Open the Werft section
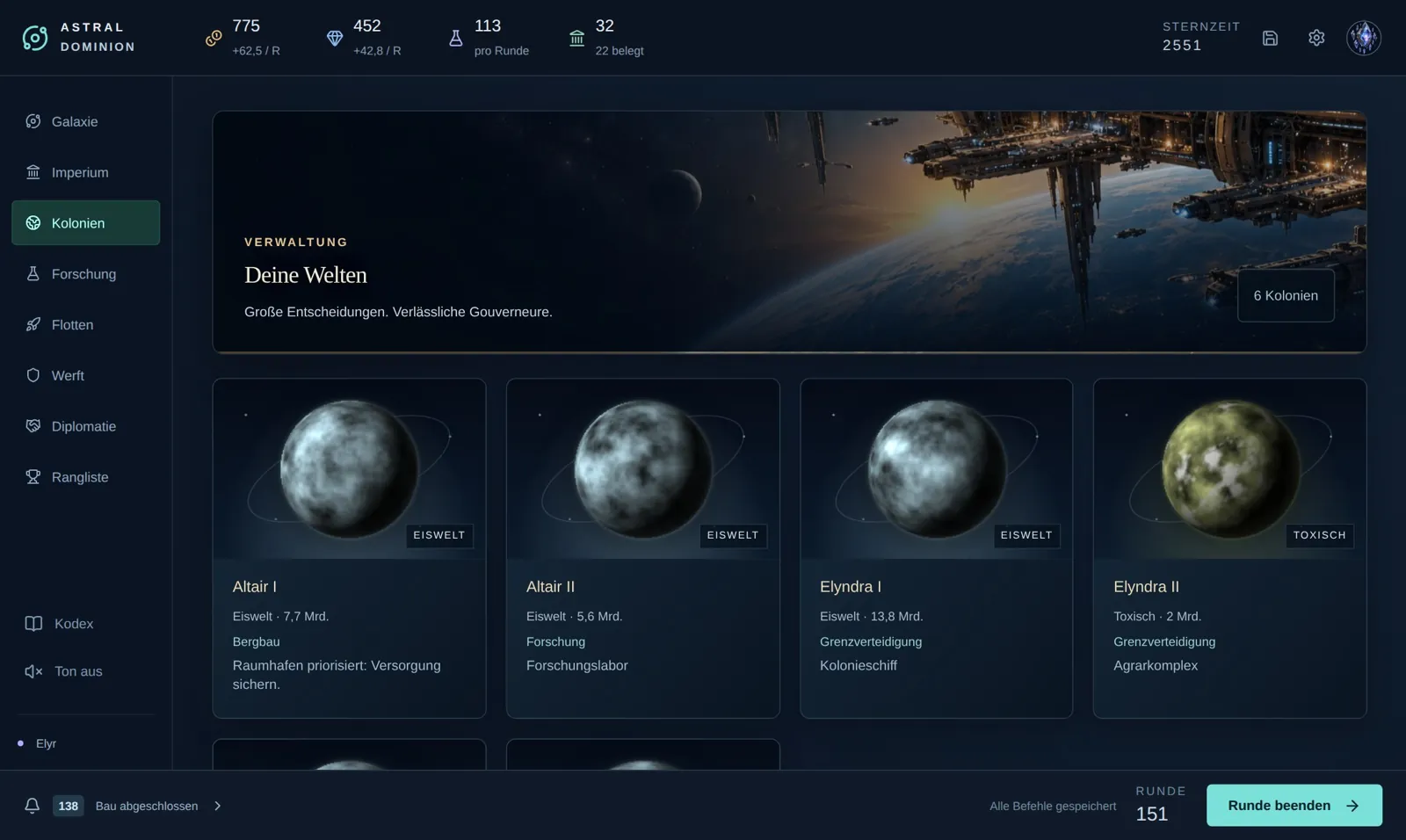 tap(86, 375)
